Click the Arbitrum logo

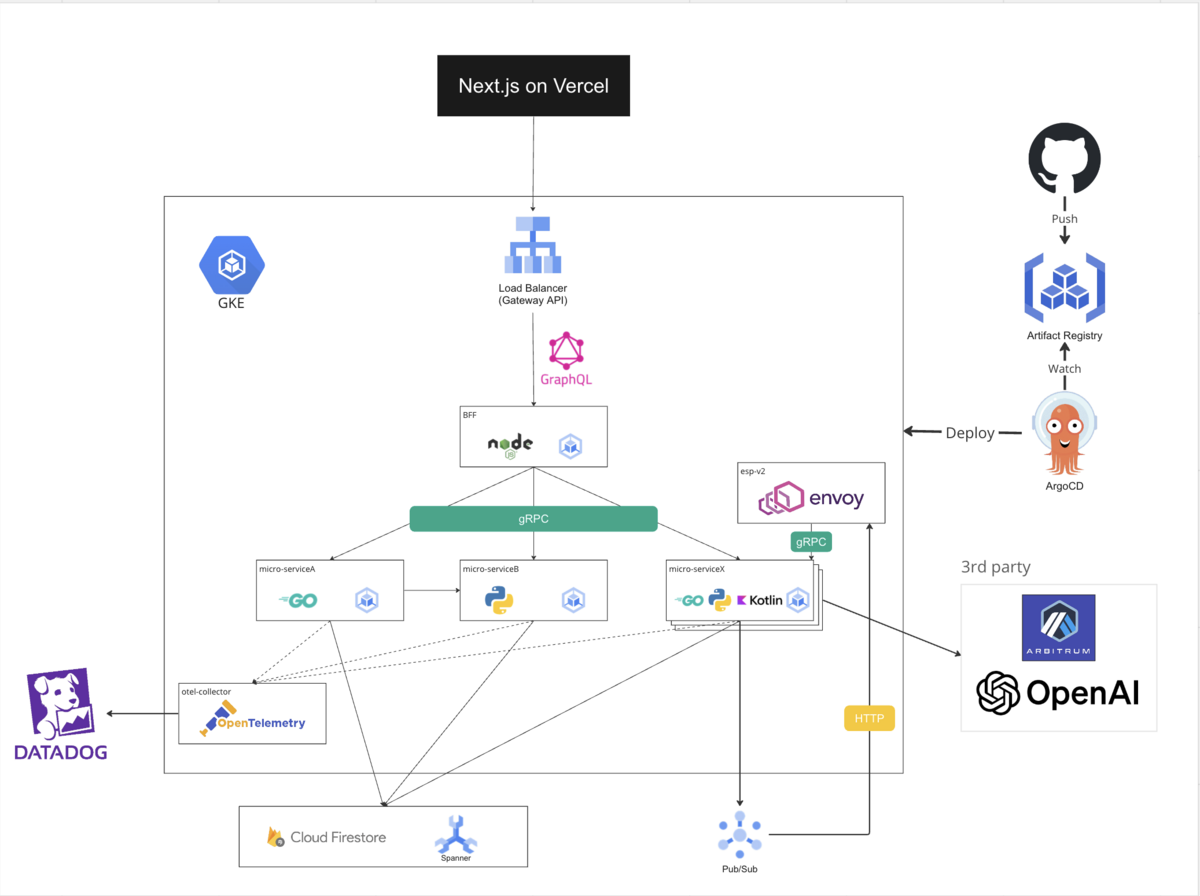(x=1058, y=628)
